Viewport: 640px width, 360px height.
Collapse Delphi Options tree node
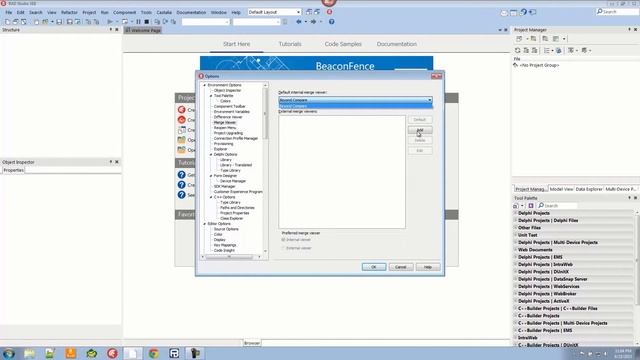(x=211, y=155)
